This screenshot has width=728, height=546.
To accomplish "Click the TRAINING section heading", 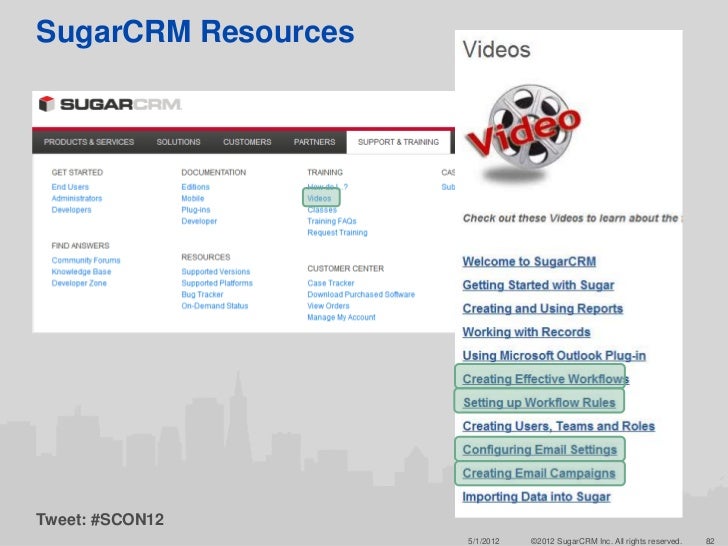I will point(325,172).
